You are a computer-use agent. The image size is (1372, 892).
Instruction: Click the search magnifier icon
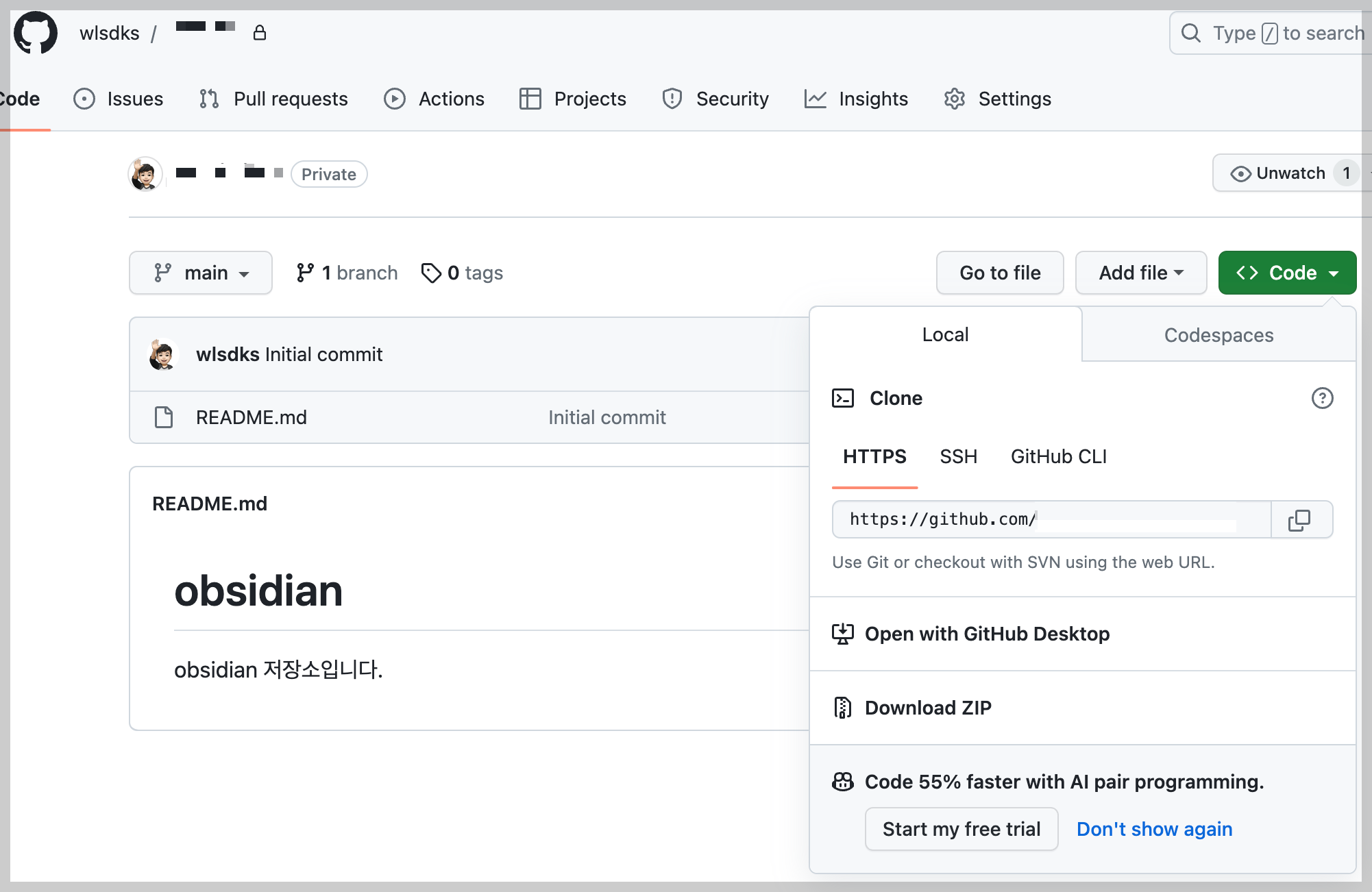point(1191,33)
